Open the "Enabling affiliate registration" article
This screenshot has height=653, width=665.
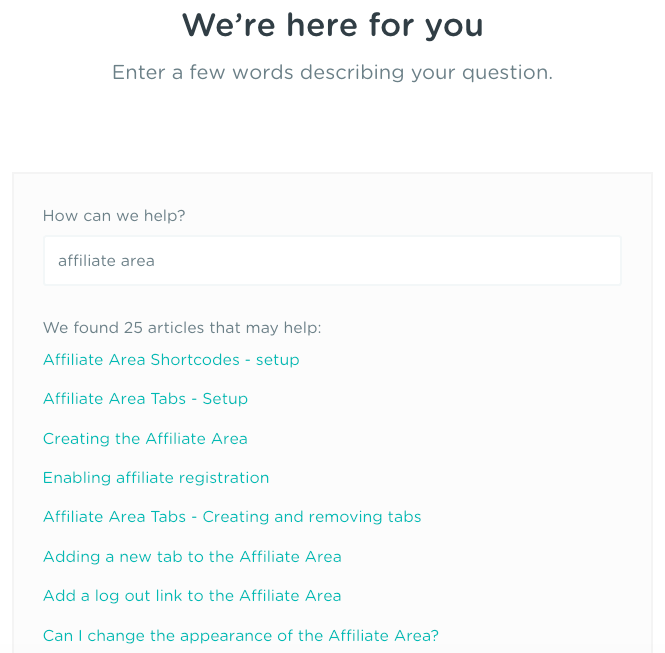(x=156, y=478)
